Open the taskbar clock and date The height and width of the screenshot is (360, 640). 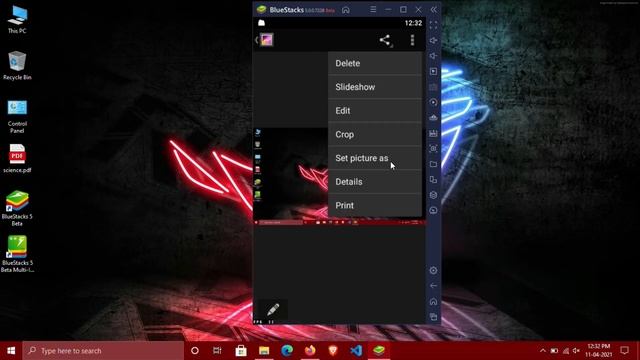point(599,351)
